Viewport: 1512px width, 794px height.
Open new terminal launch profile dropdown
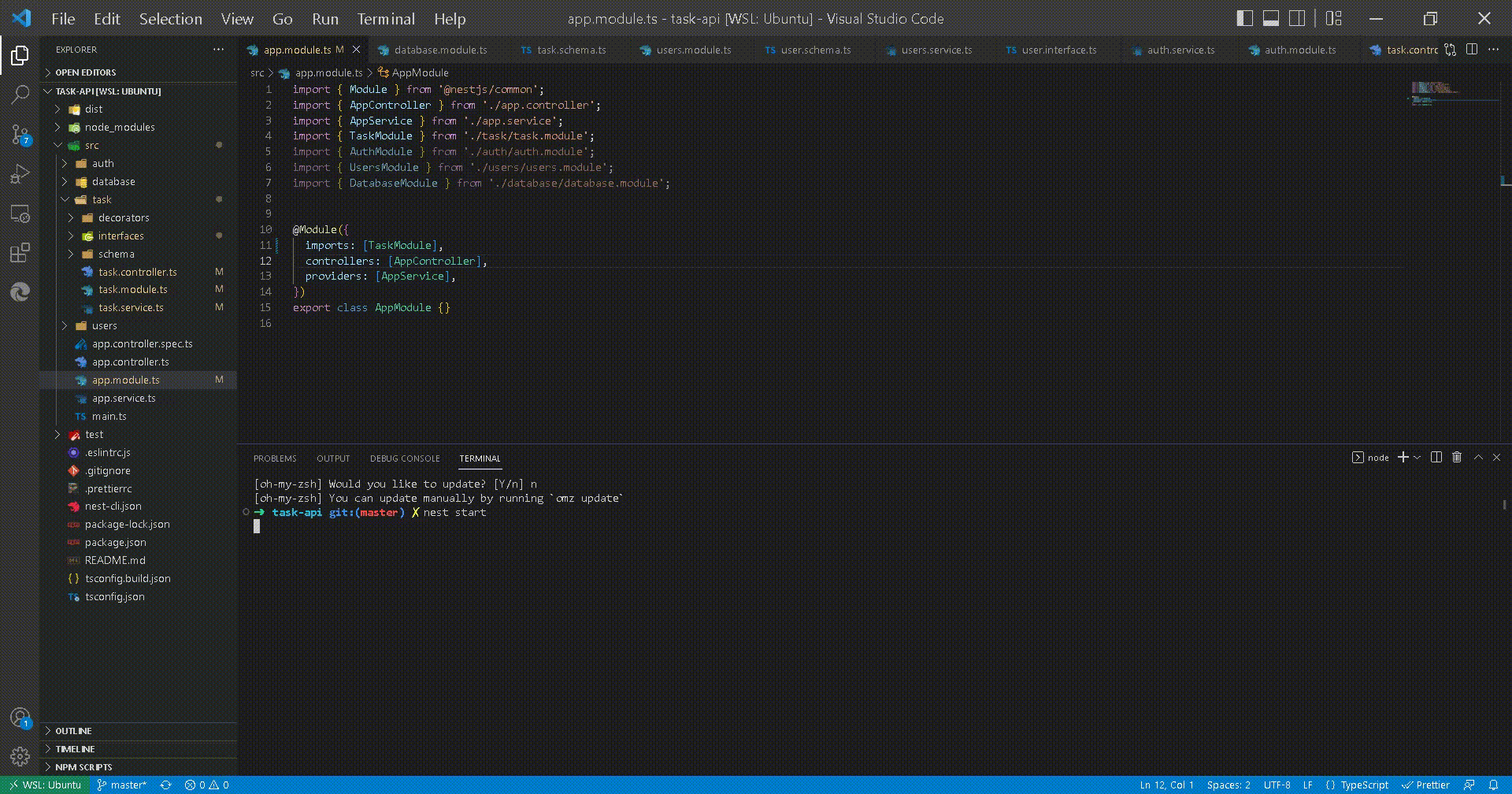(x=1417, y=458)
